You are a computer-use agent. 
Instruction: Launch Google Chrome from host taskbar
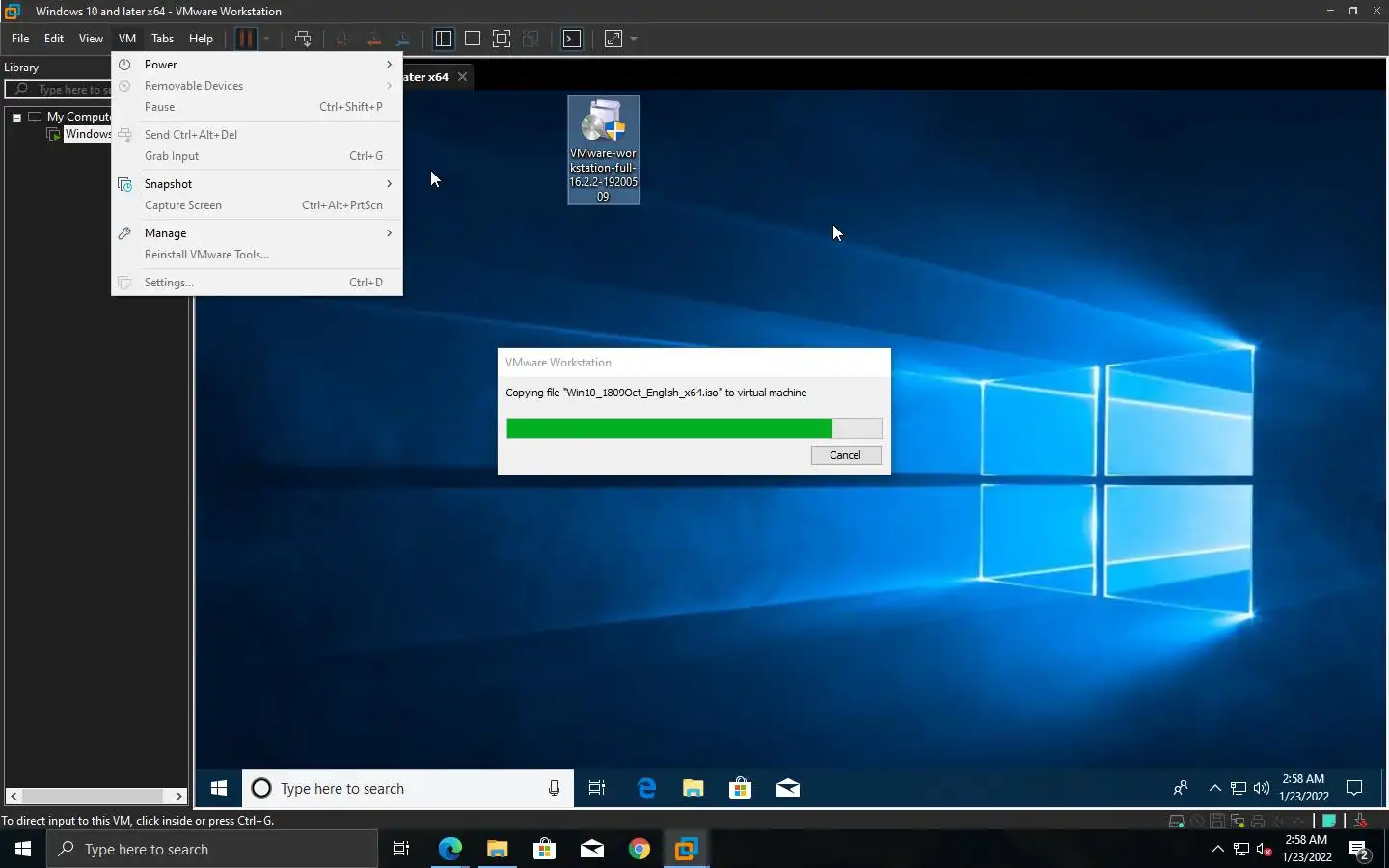coord(639,849)
